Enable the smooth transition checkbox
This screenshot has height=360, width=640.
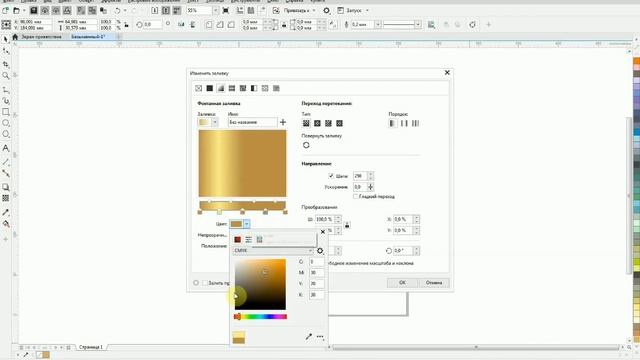tap(356, 196)
